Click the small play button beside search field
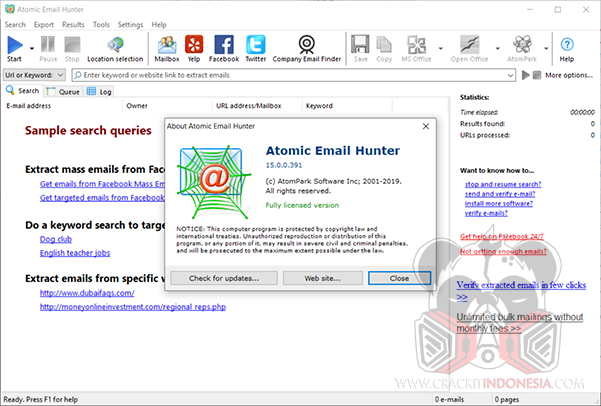The width and height of the screenshot is (601, 406). point(526,75)
